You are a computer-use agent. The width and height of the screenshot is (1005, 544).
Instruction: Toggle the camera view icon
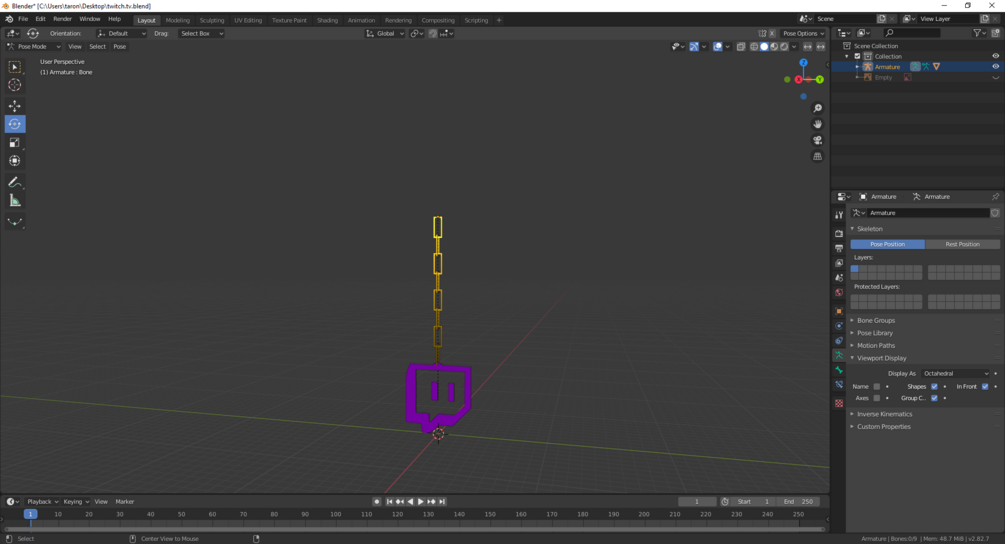817,140
